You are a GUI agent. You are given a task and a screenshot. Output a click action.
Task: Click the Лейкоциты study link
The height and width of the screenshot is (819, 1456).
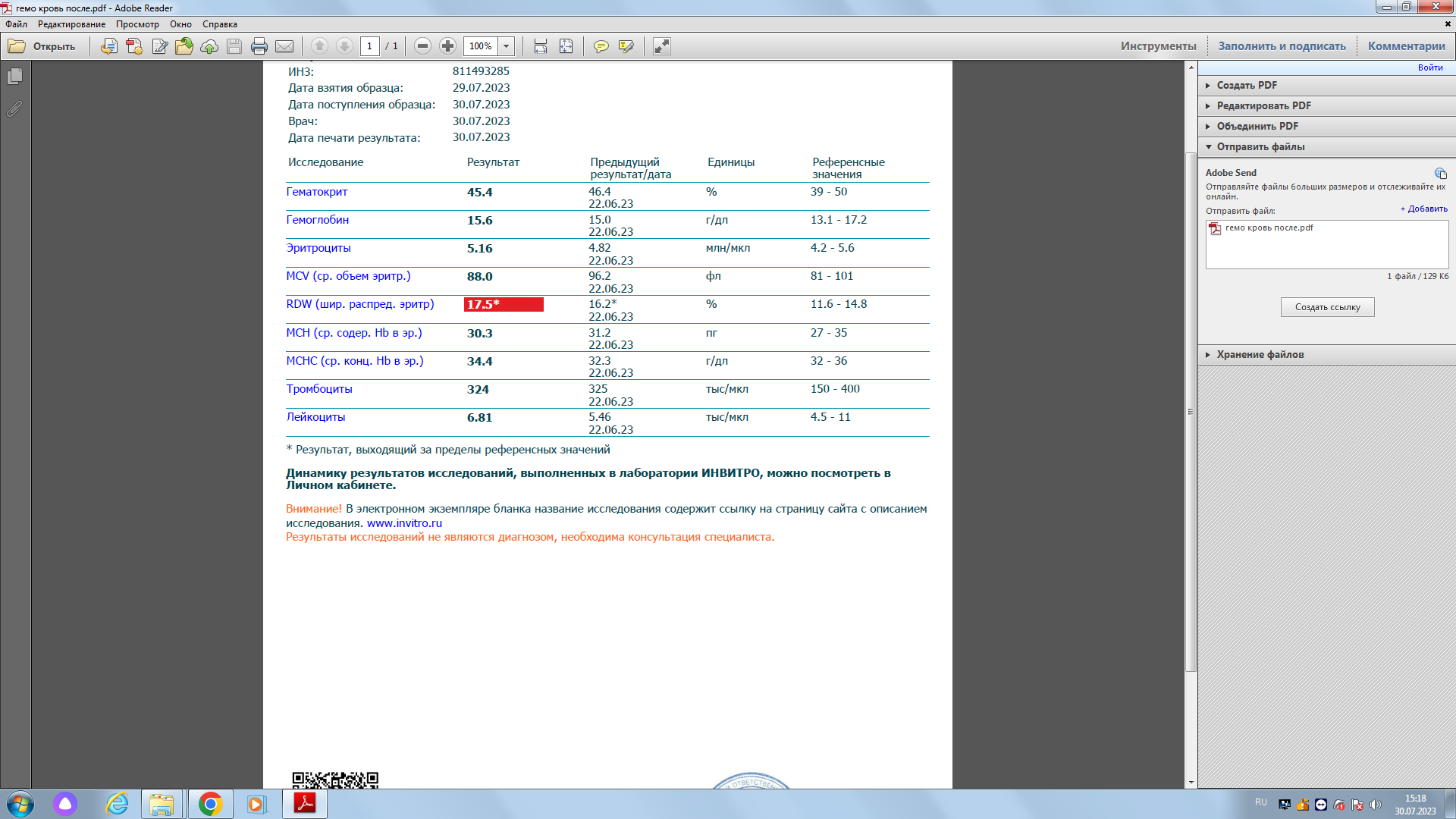pos(315,417)
